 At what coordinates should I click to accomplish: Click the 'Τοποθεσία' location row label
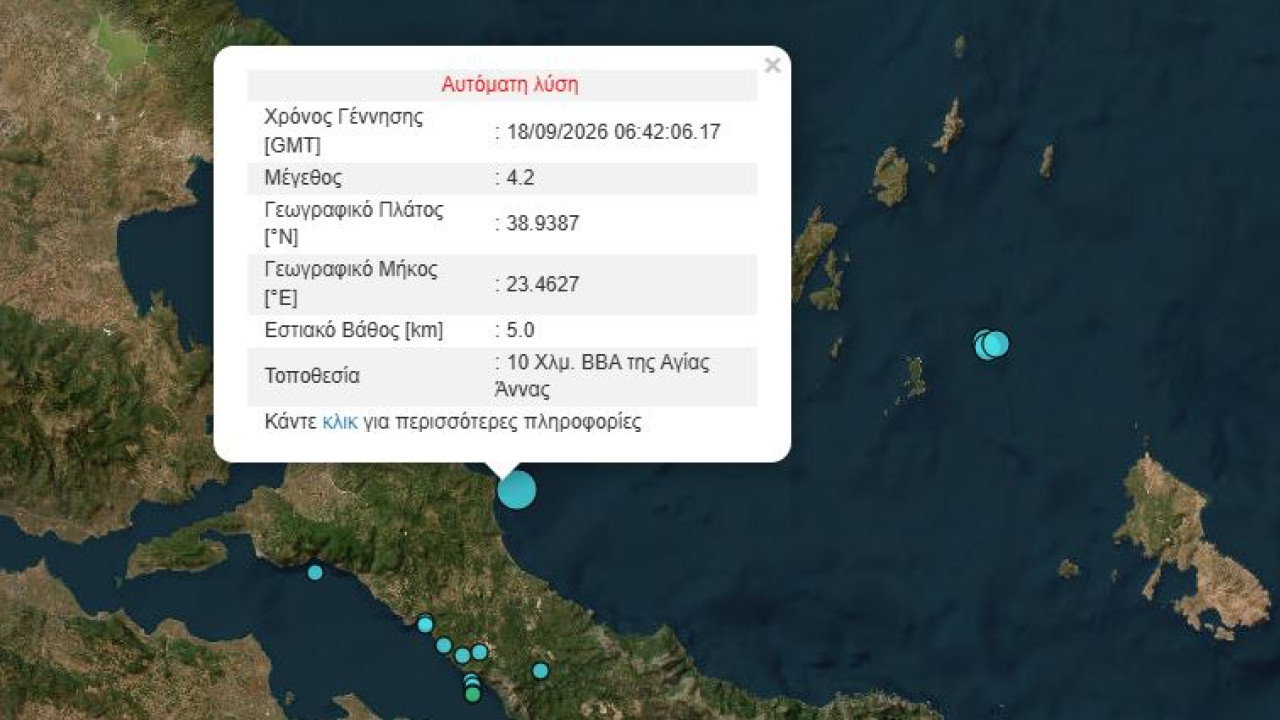[311, 376]
